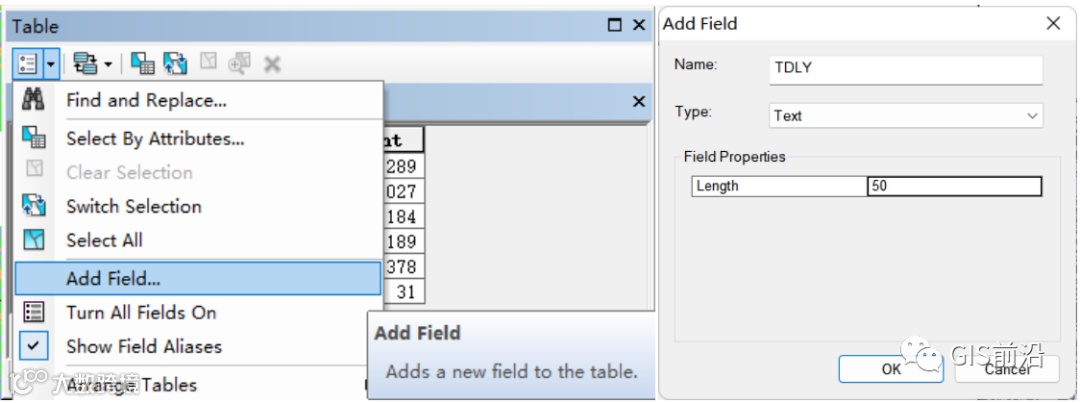1080x403 pixels.
Task: Click the binoculars Find and Replace icon
Action: [x=33, y=99]
